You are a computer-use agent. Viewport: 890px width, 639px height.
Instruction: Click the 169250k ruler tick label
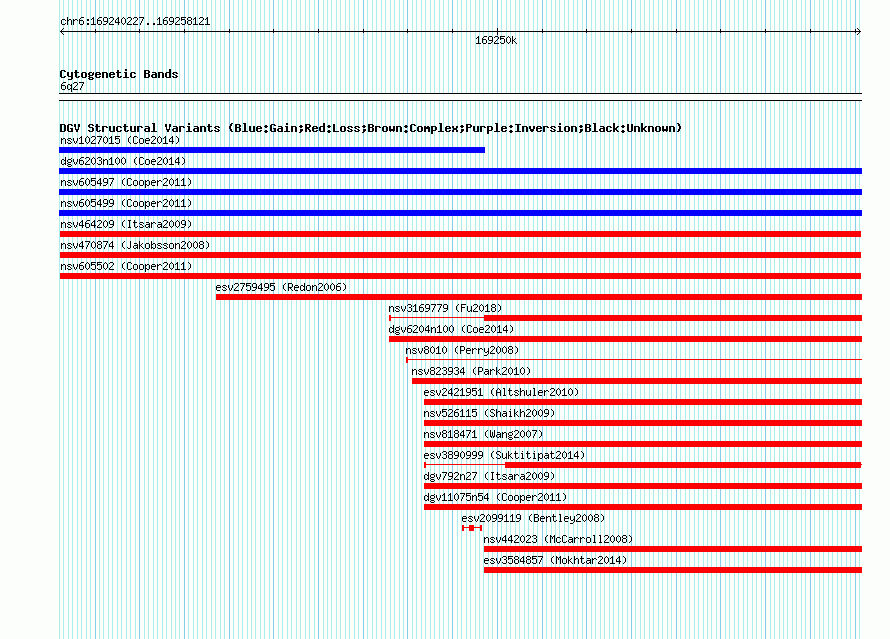pos(496,40)
